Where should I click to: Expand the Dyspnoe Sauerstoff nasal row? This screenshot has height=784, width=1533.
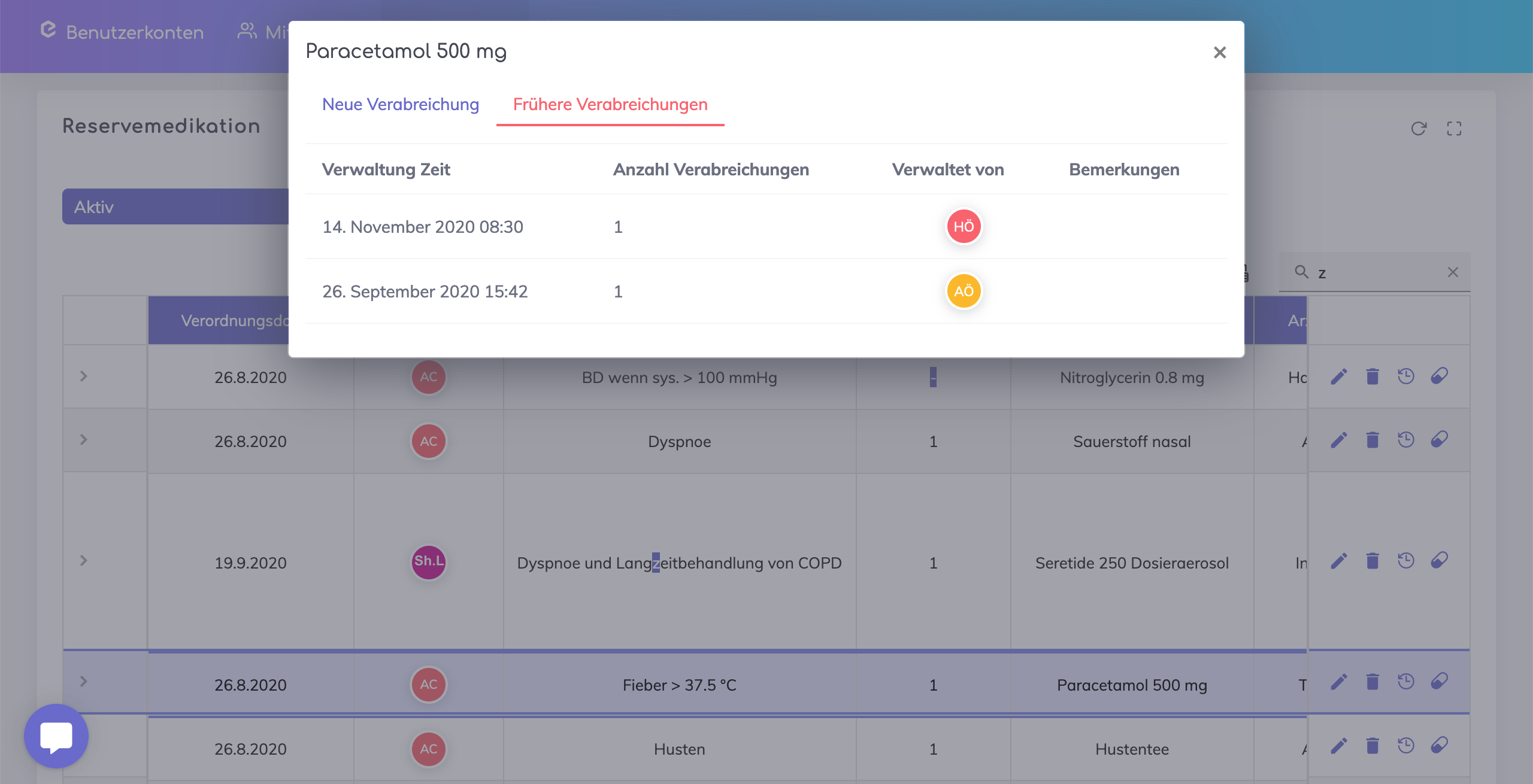click(84, 440)
